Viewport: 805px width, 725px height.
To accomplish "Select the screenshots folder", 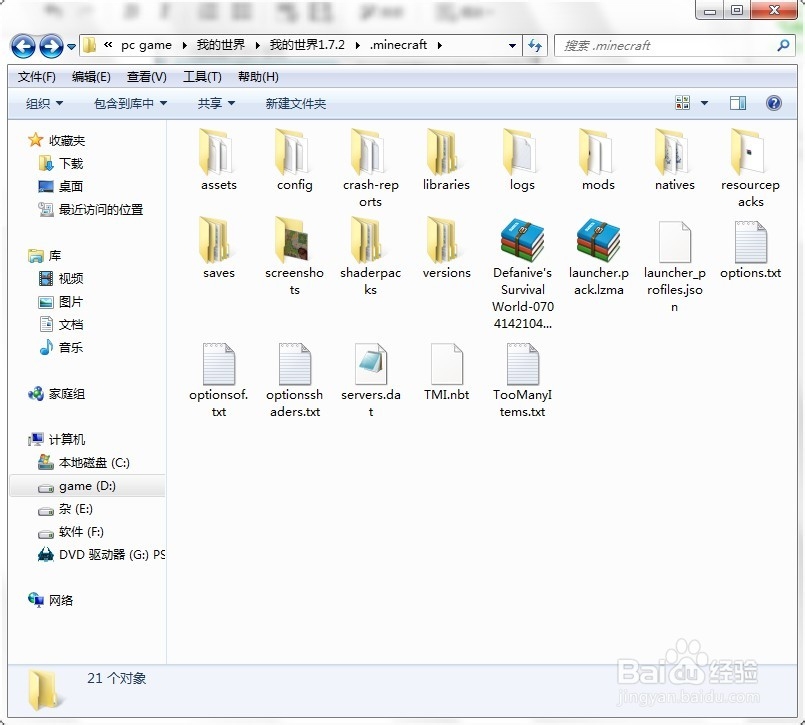I will coord(295,256).
